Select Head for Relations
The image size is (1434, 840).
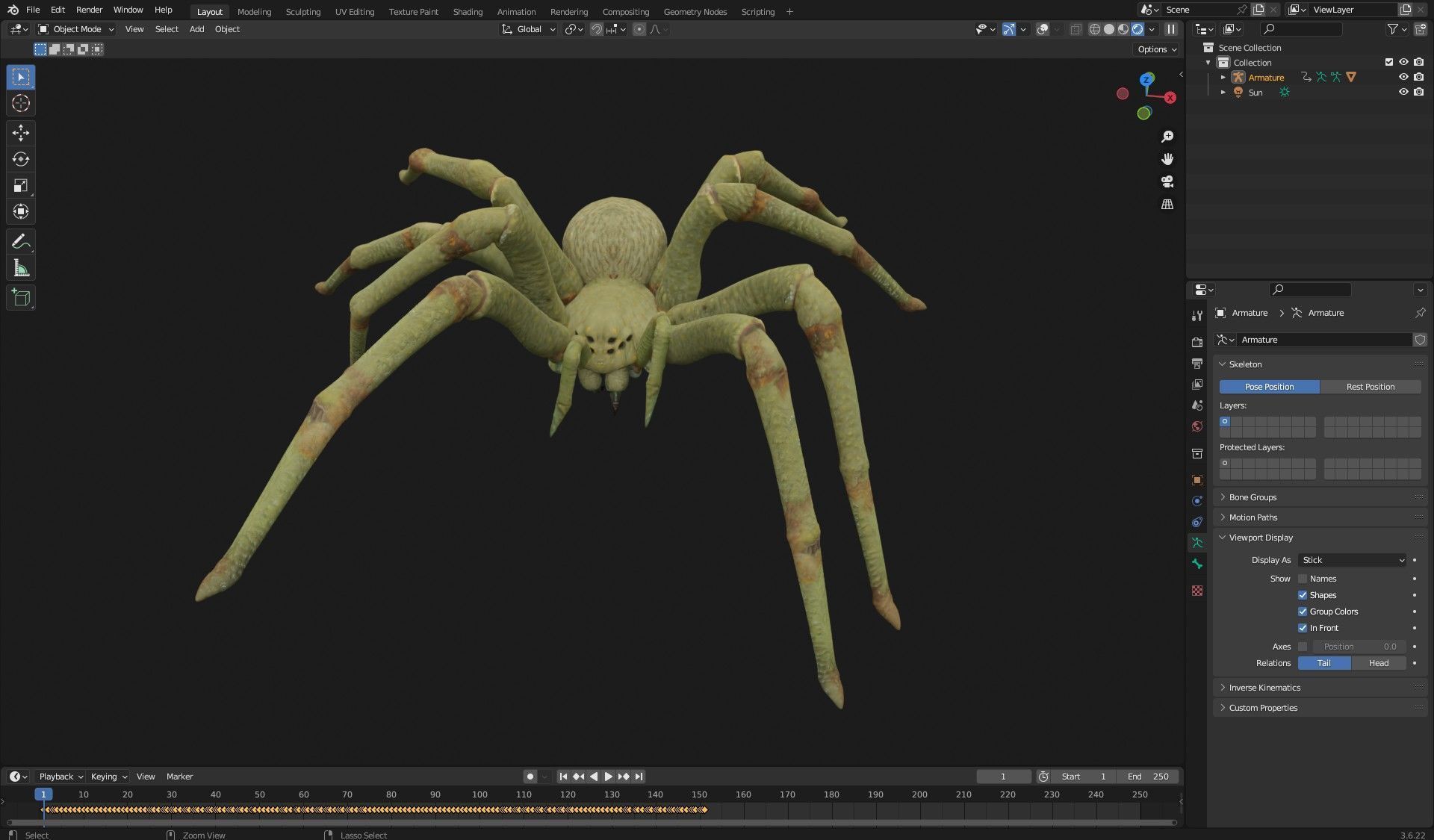pos(1379,663)
